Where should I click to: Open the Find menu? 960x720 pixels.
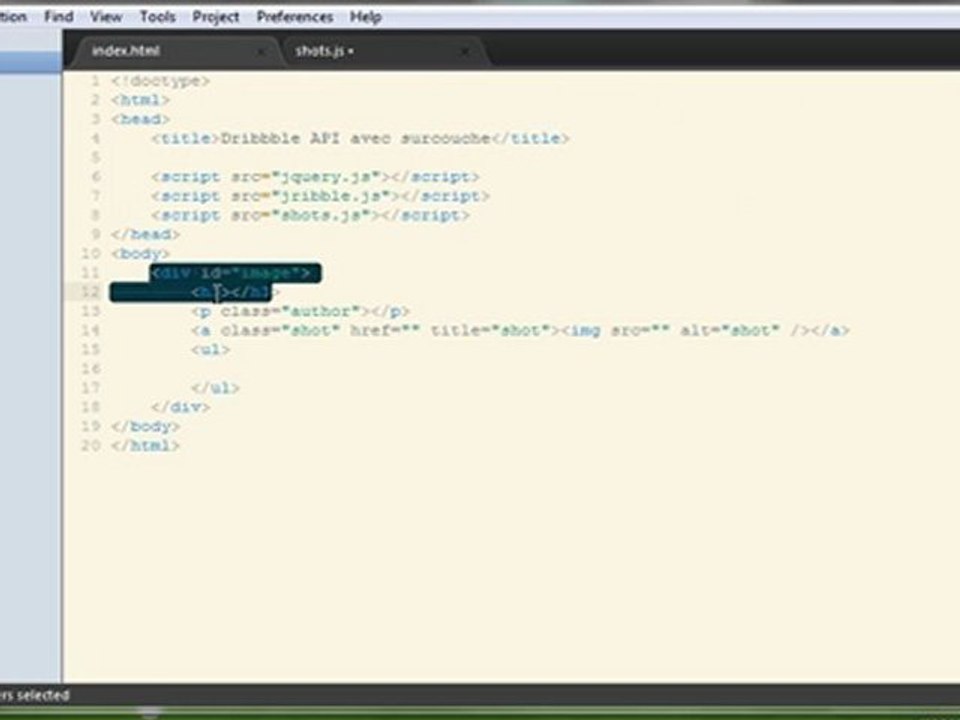(x=59, y=17)
